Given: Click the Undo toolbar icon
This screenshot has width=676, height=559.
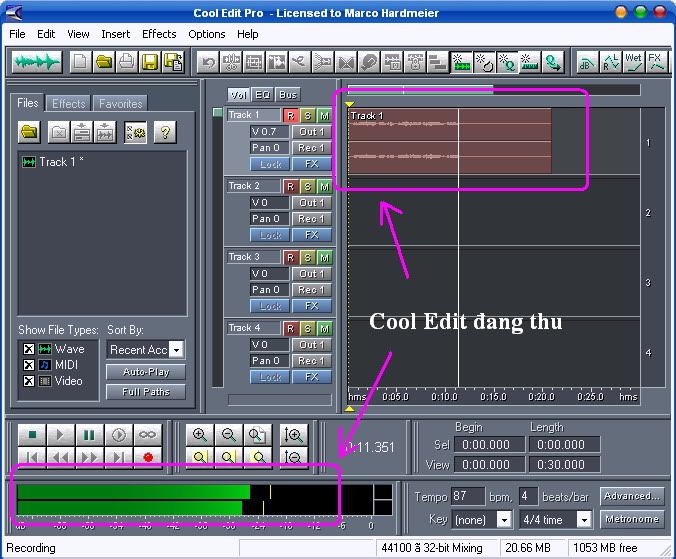Looking at the screenshot, I should 208,62.
